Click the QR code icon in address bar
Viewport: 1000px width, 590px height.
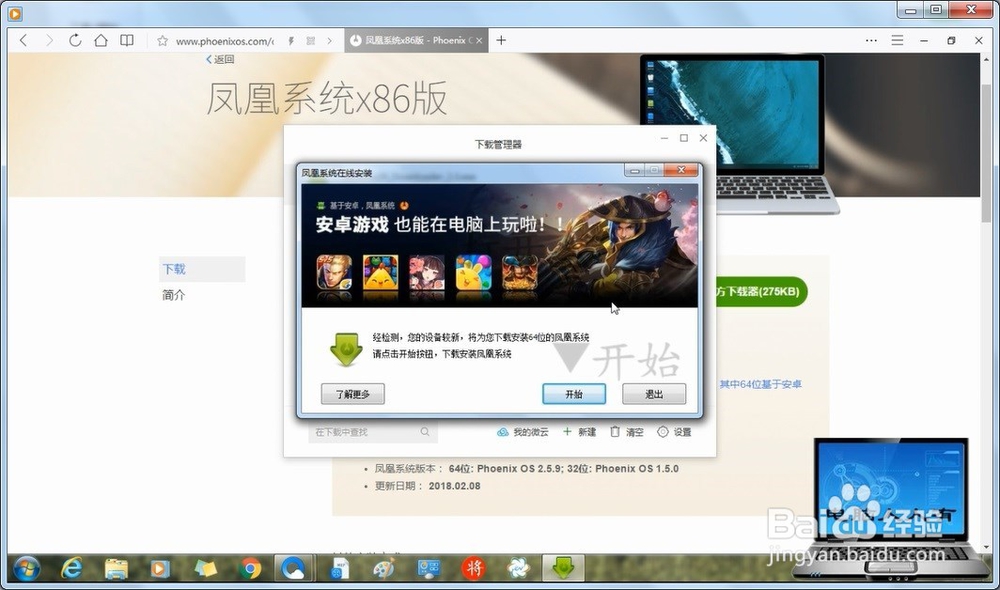(x=311, y=41)
